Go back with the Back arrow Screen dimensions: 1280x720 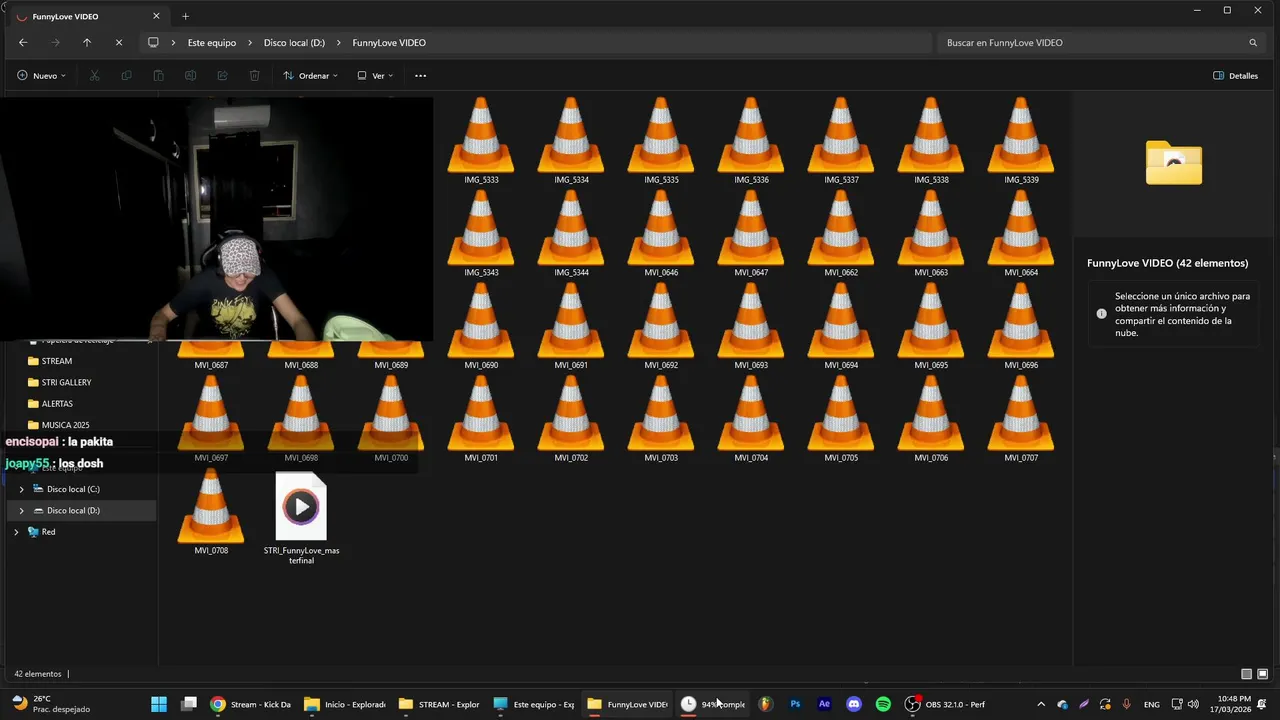(23, 43)
